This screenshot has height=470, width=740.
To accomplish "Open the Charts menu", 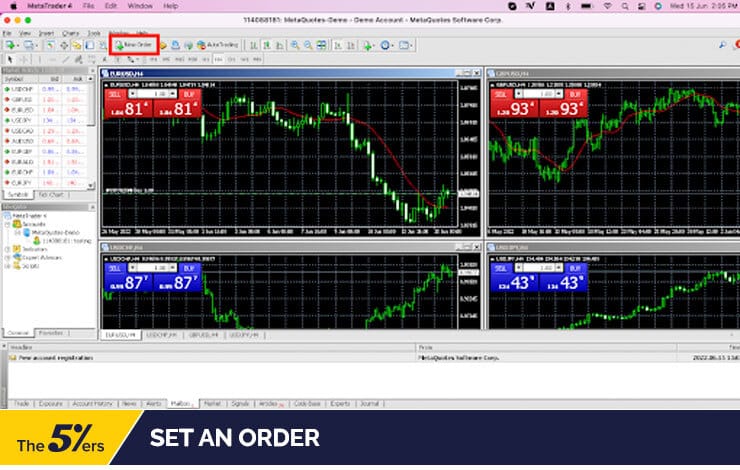I will coord(69,33).
